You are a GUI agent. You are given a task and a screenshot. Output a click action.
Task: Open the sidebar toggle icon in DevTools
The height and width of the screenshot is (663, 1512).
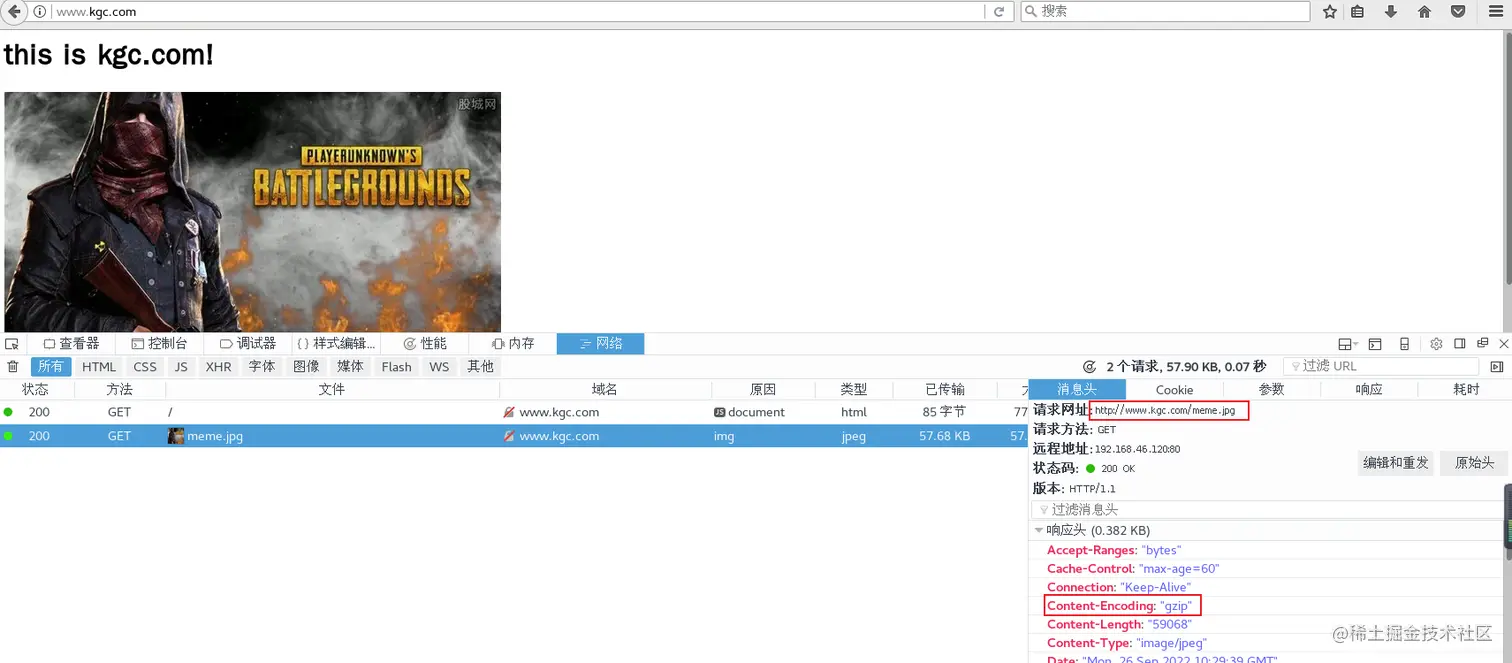pyautogui.click(x=1461, y=343)
